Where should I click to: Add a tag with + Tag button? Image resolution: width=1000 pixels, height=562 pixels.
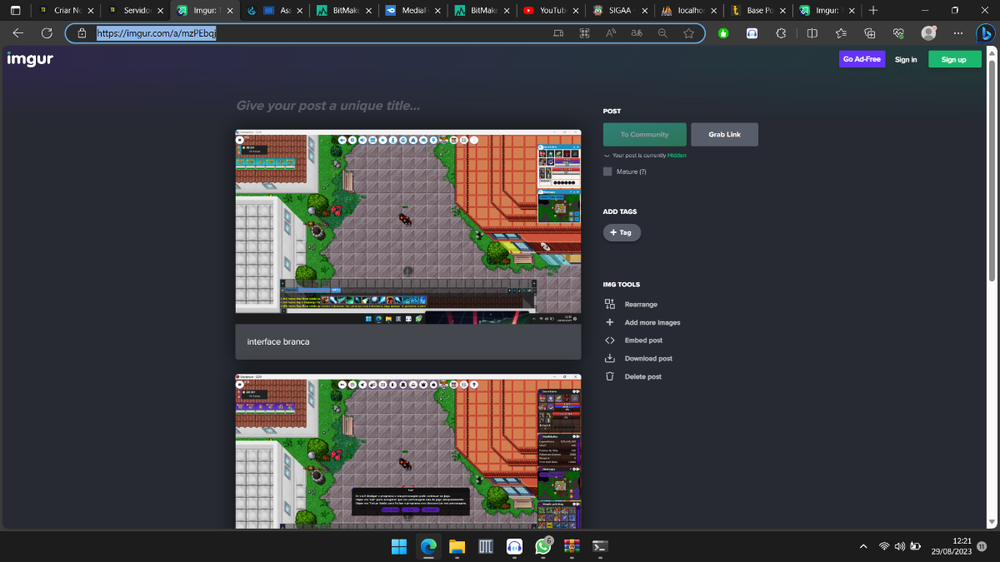pos(621,232)
